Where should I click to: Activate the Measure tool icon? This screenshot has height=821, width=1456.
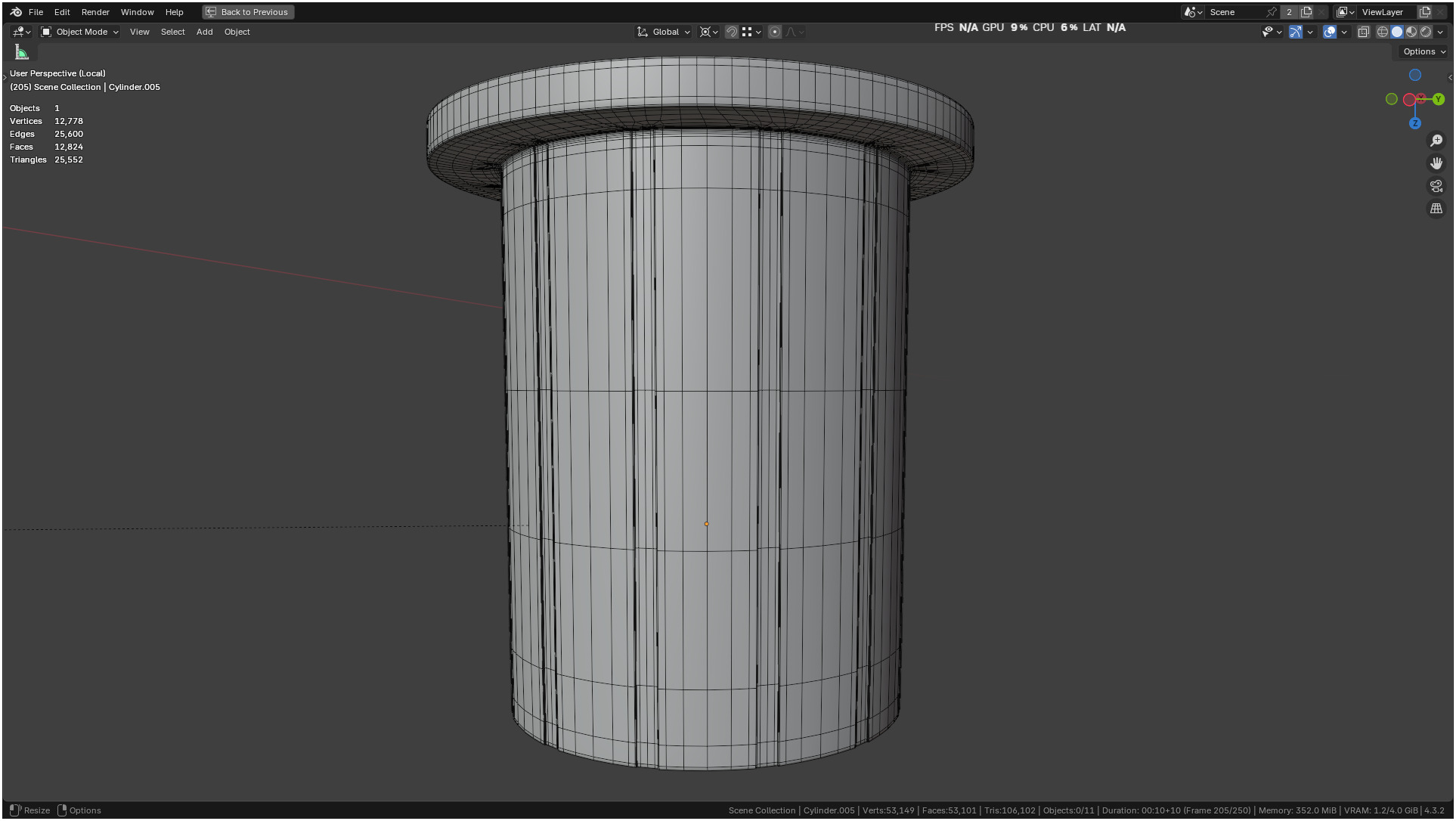click(22, 52)
